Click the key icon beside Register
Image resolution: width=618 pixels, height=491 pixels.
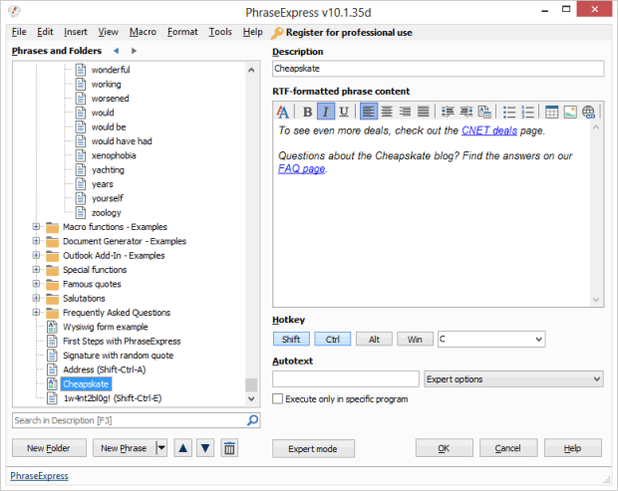point(277,33)
